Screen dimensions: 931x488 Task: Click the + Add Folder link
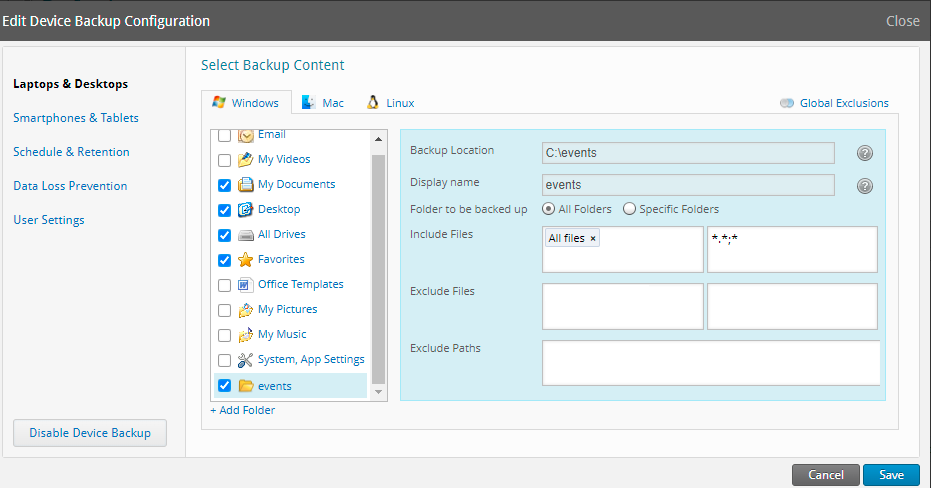click(x=243, y=410)
